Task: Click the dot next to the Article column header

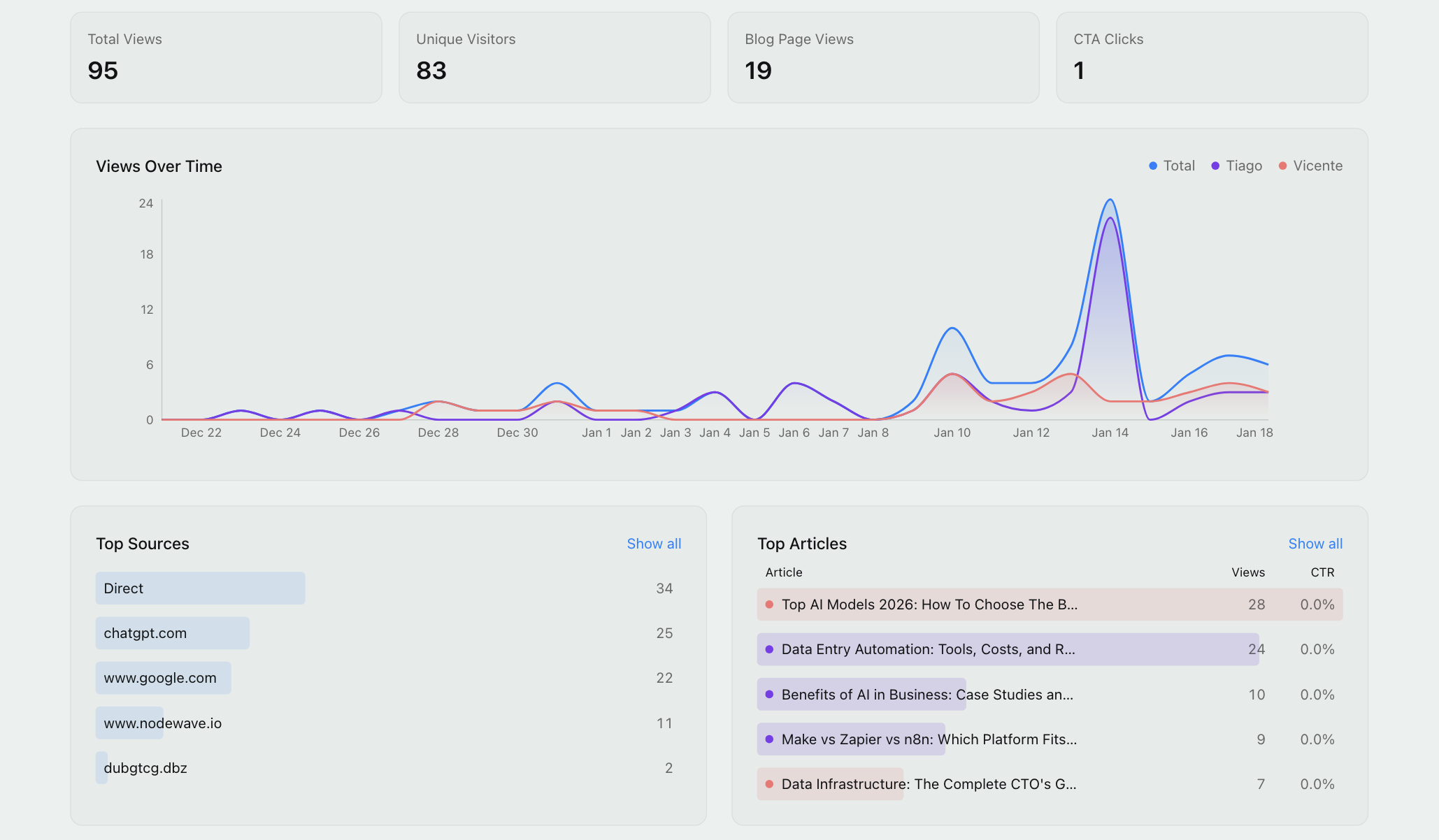Action: pos(769,604)
